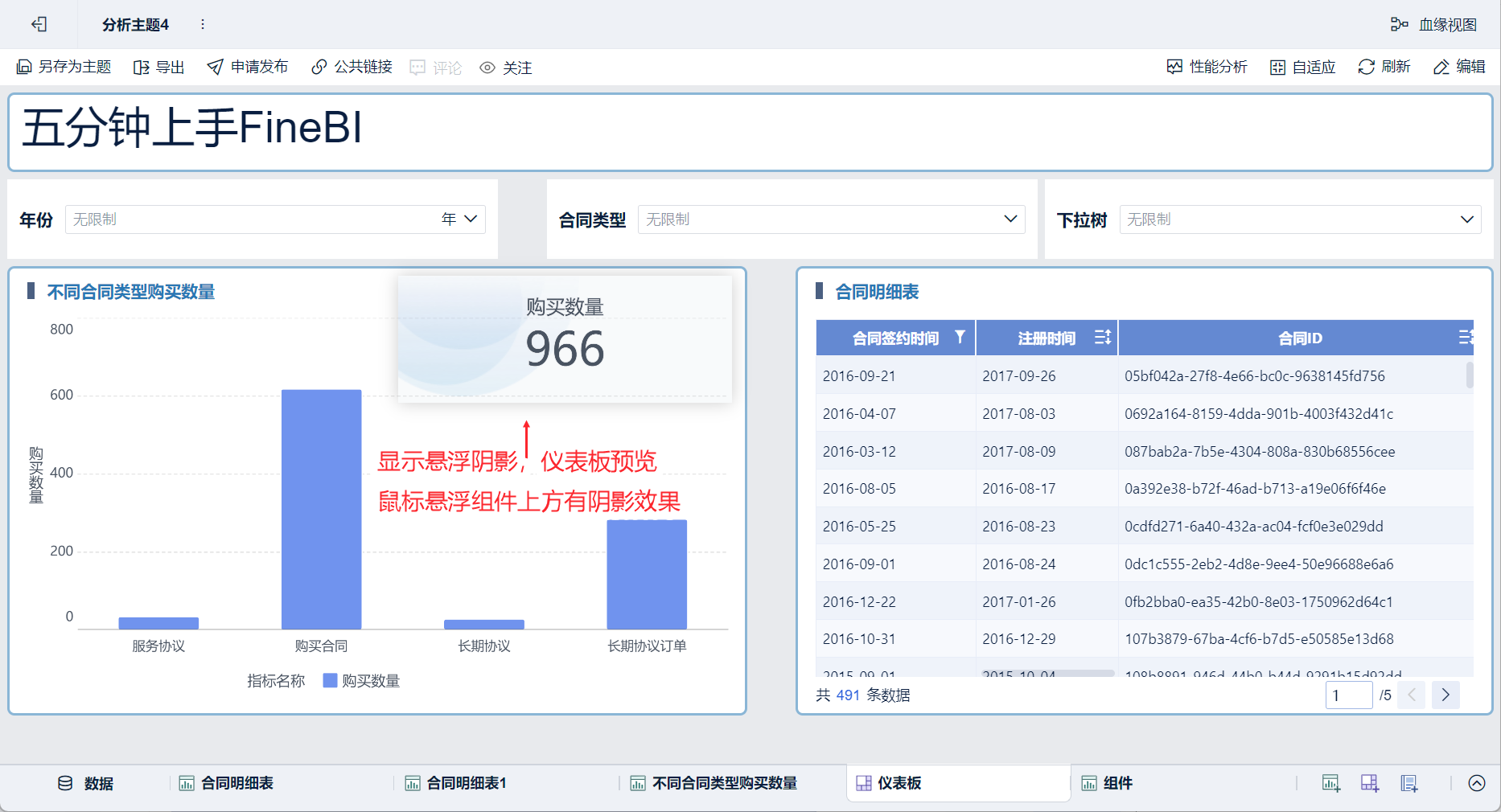
Task: Click the 购买合同 axis label
Action: pos(321,646)
